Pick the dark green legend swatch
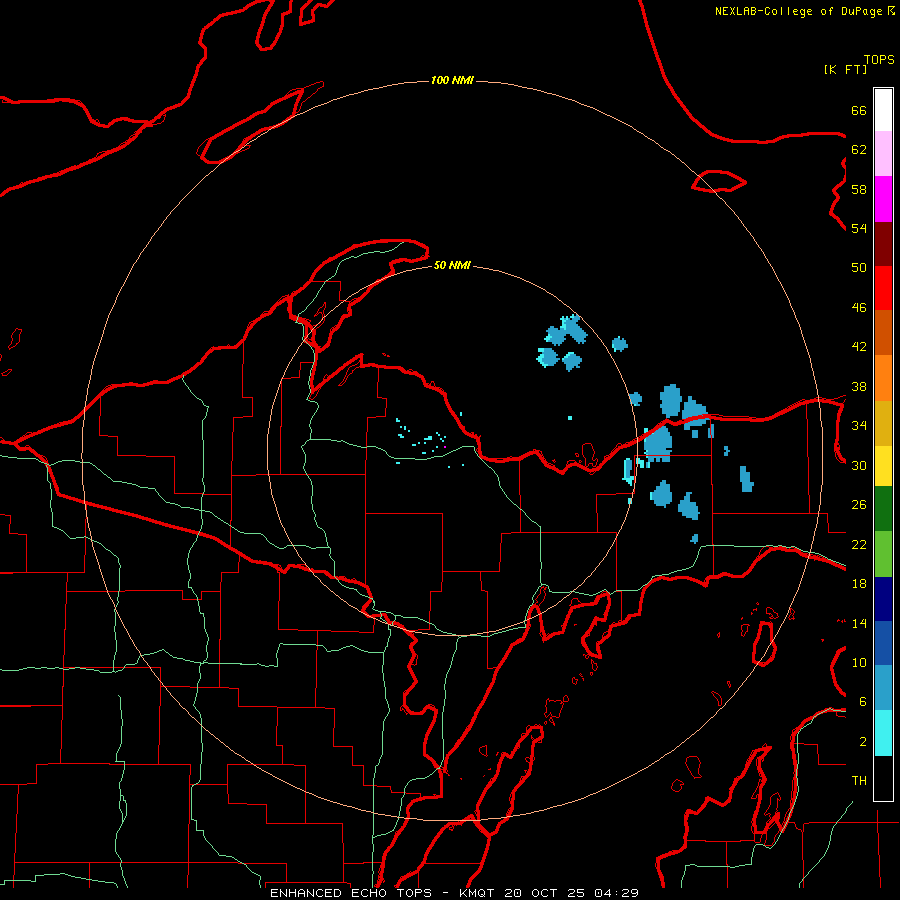Image resolution: width=900 pixels, height=900 pixels. (883, 509)
